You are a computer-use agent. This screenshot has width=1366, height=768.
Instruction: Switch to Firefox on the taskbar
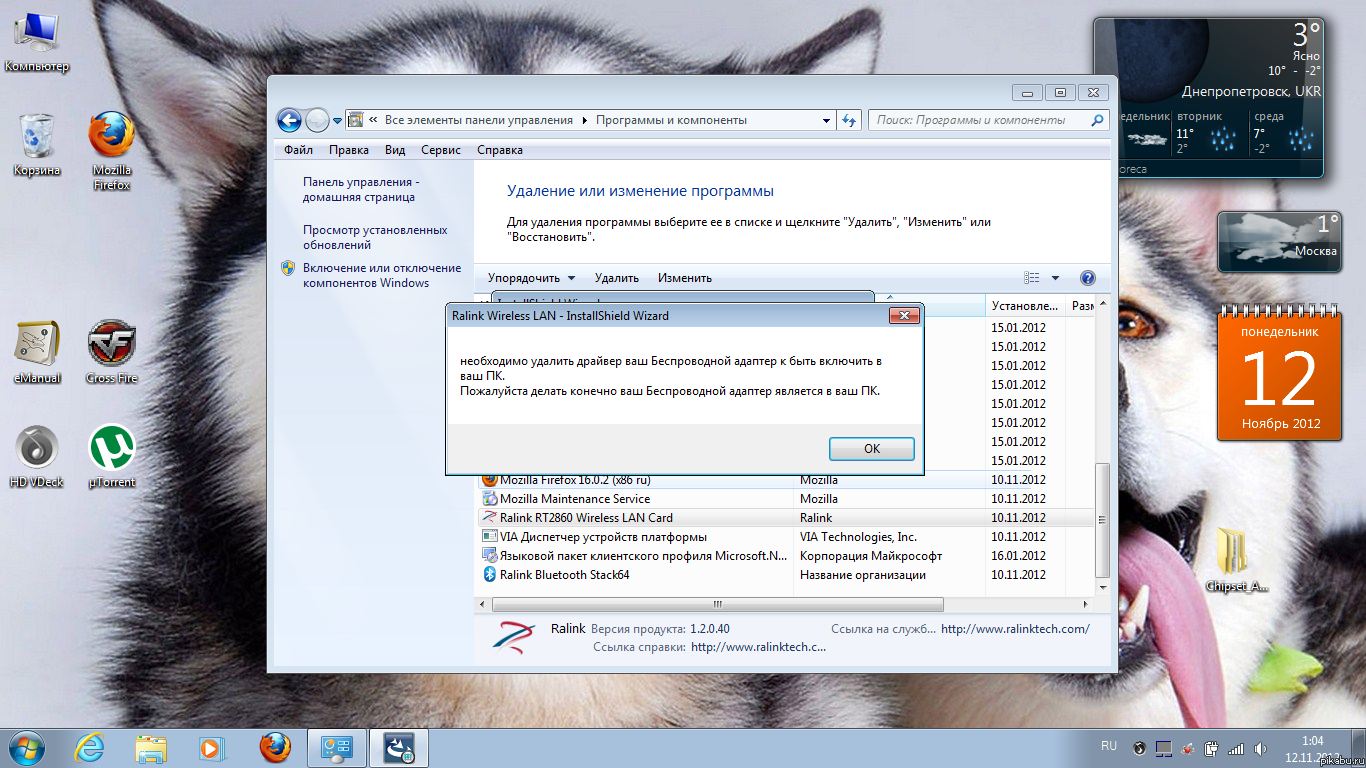[274, 747]
